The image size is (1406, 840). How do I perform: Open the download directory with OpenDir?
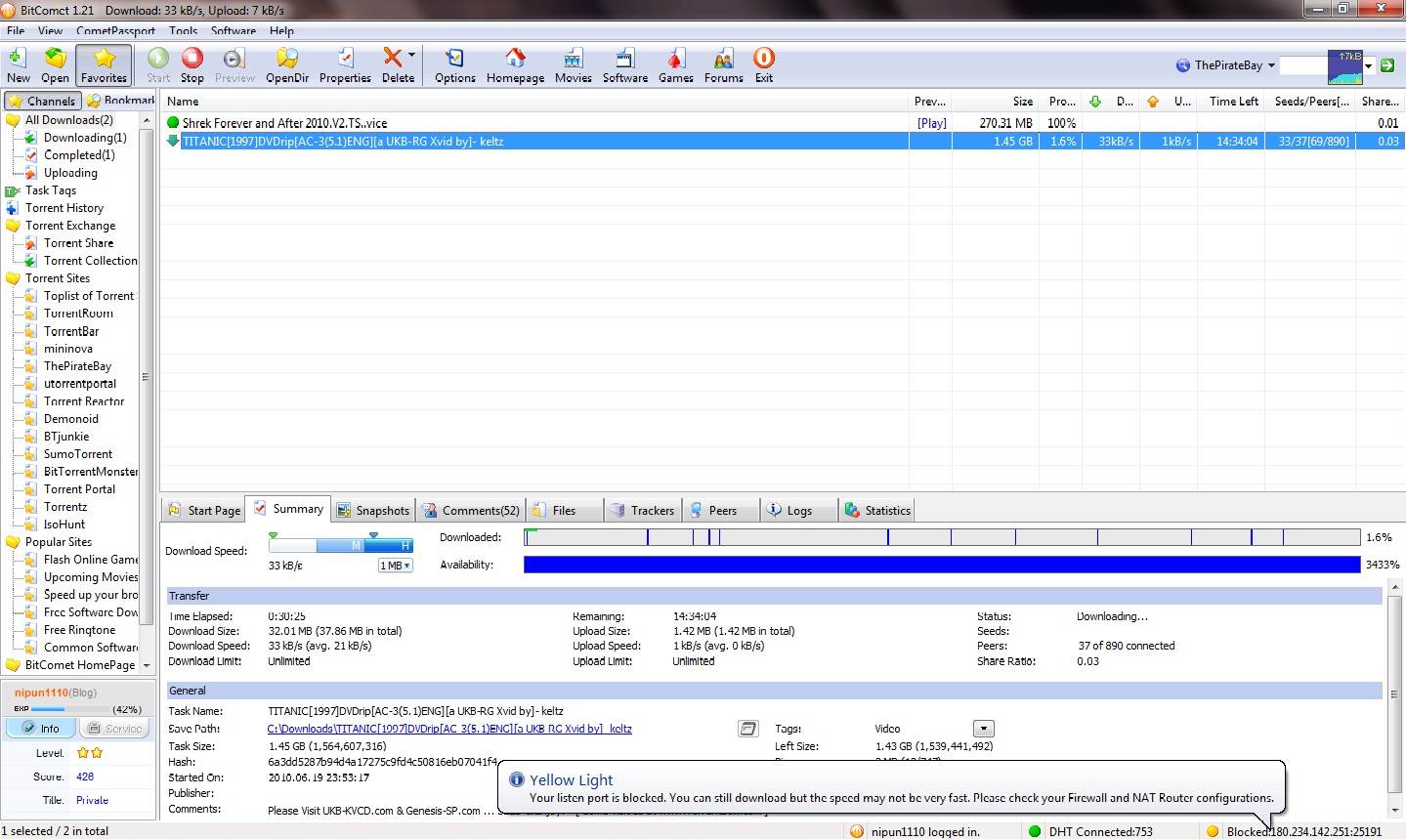point(287,65)
